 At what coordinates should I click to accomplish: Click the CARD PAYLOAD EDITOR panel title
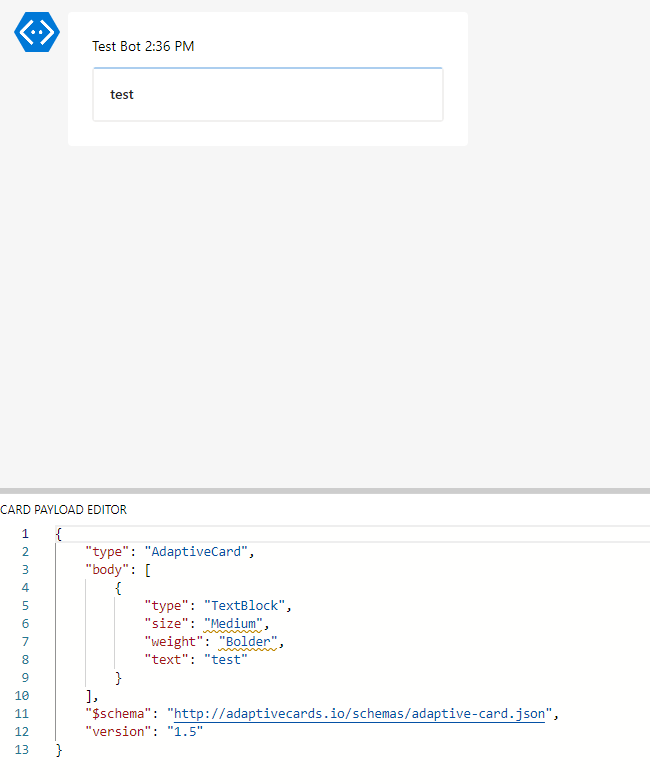[64, 510]
